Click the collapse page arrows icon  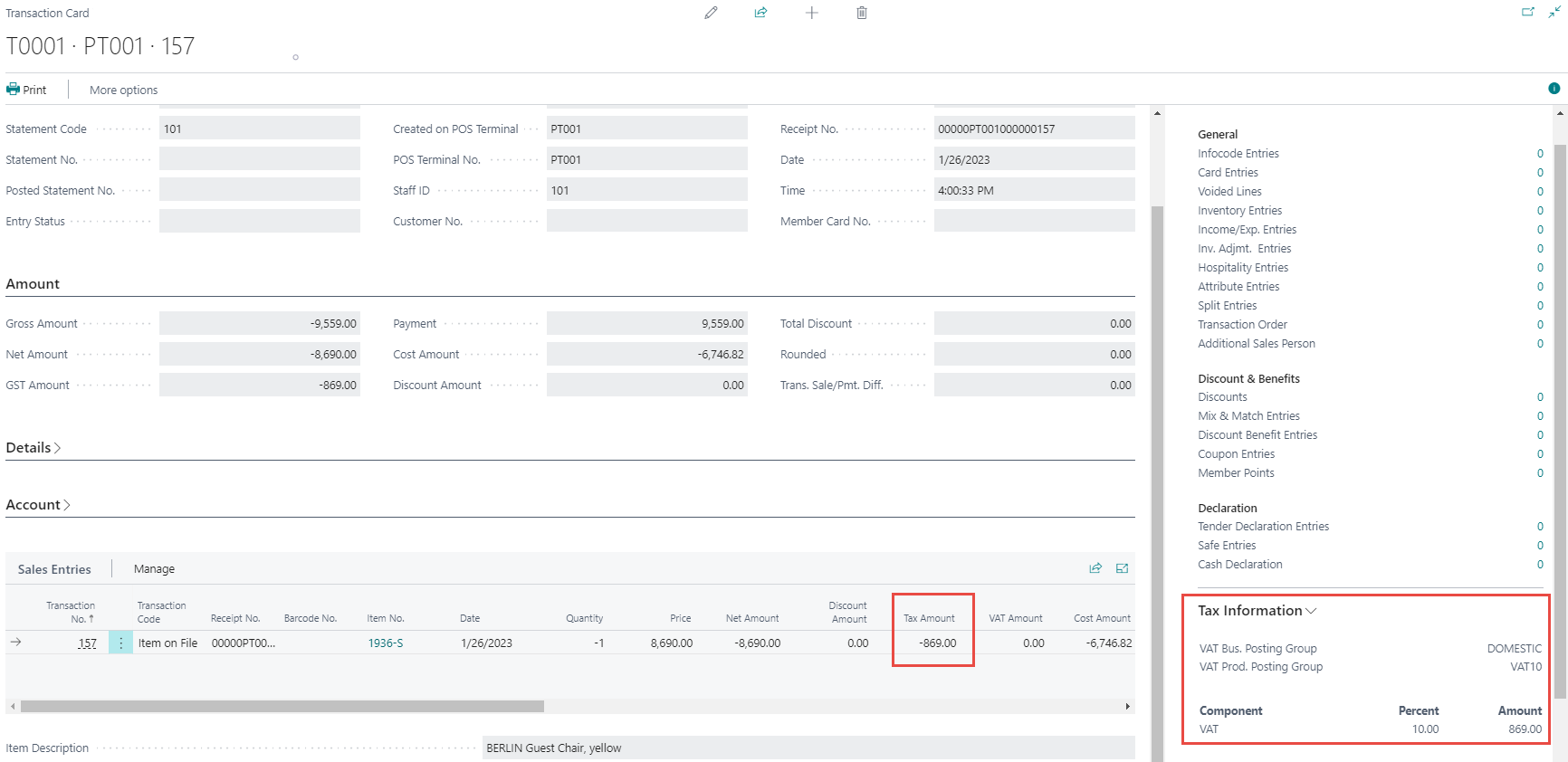(1554, 13)
